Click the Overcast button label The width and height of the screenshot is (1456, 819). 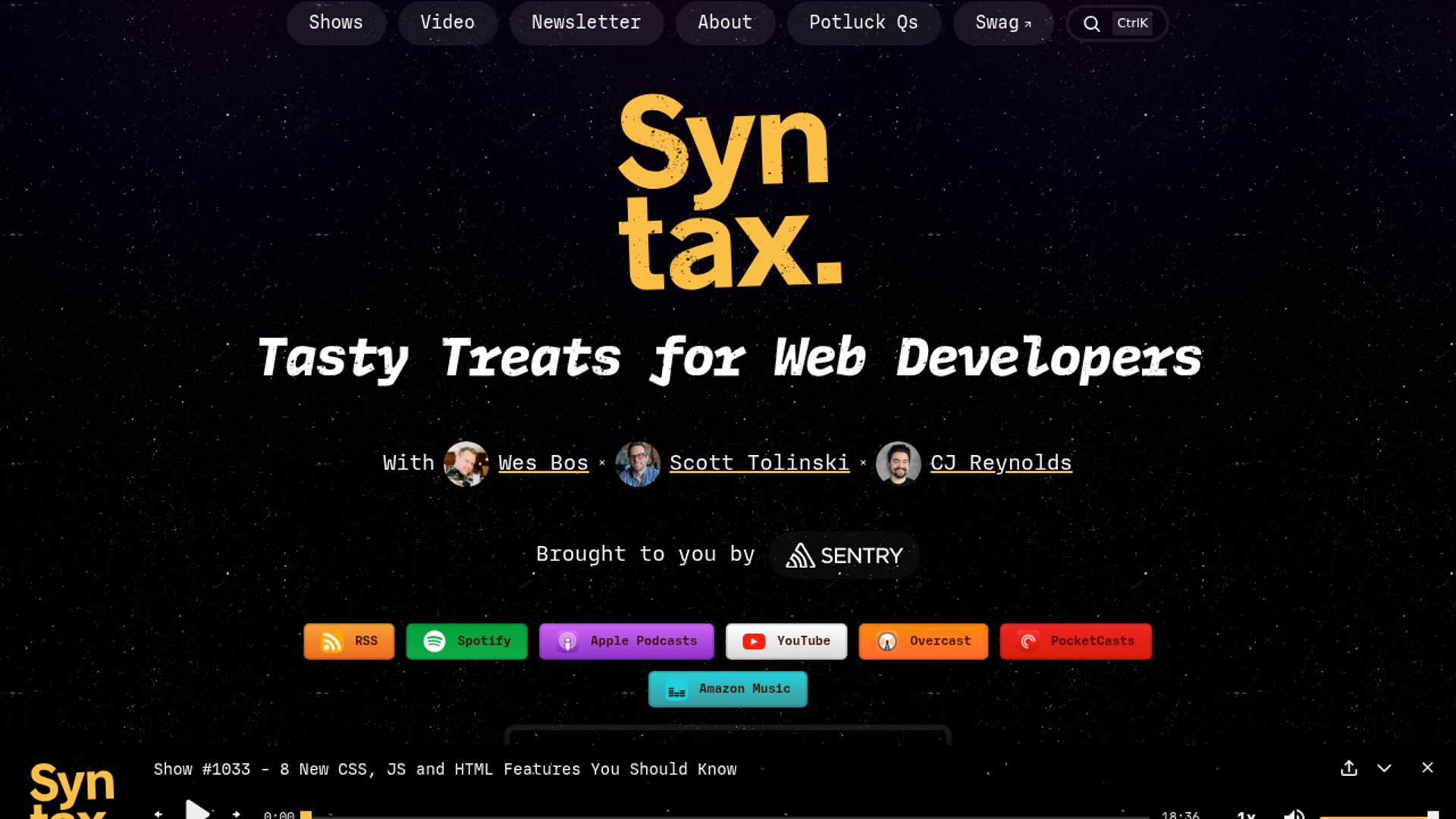coord(940,641)
